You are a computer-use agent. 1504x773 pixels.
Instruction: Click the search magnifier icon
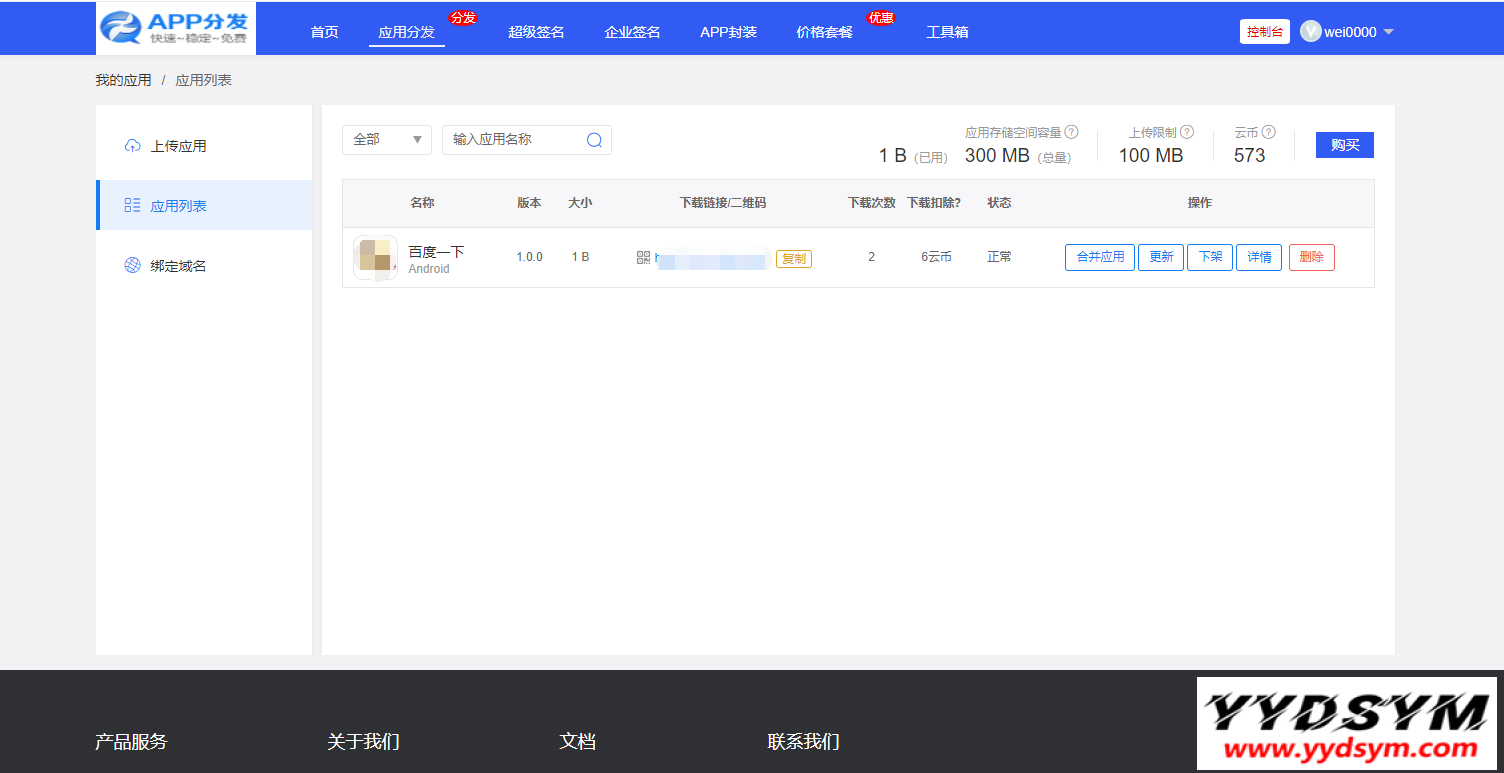[594, 140]
